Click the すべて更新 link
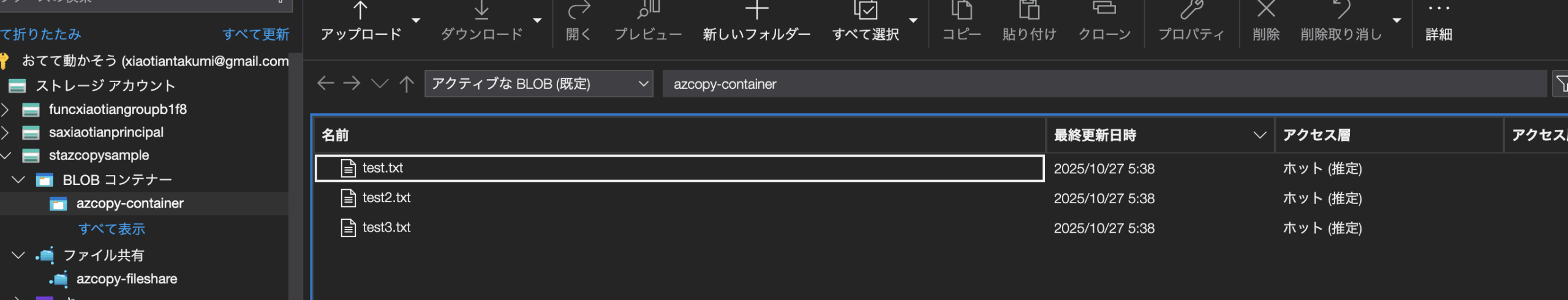Image resolution: width=1568 pixels, height=300 pixels. click(255, 34)
